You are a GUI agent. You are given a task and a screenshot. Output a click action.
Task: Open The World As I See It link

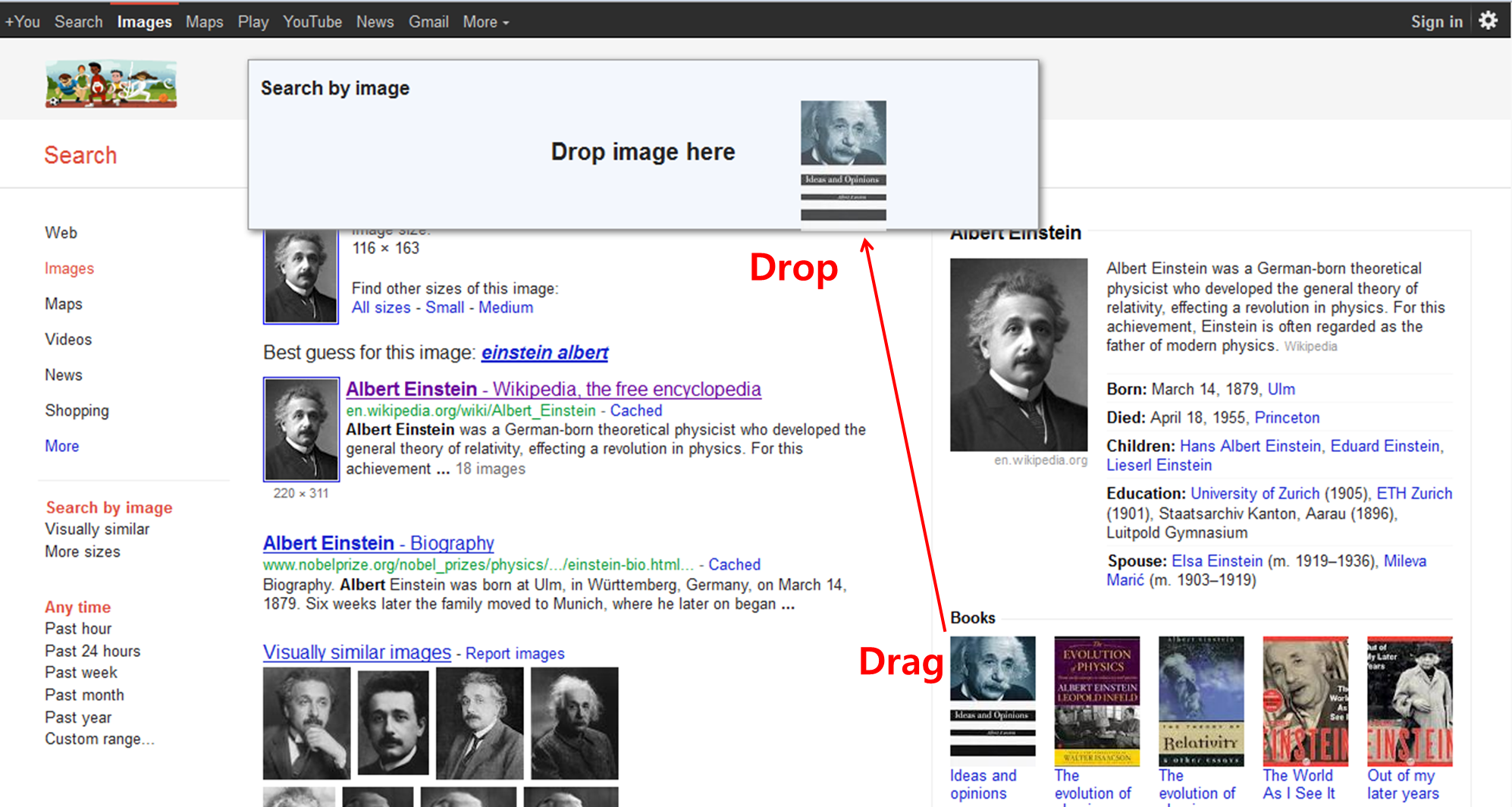pyautogui.click(x=1298, y=785)
